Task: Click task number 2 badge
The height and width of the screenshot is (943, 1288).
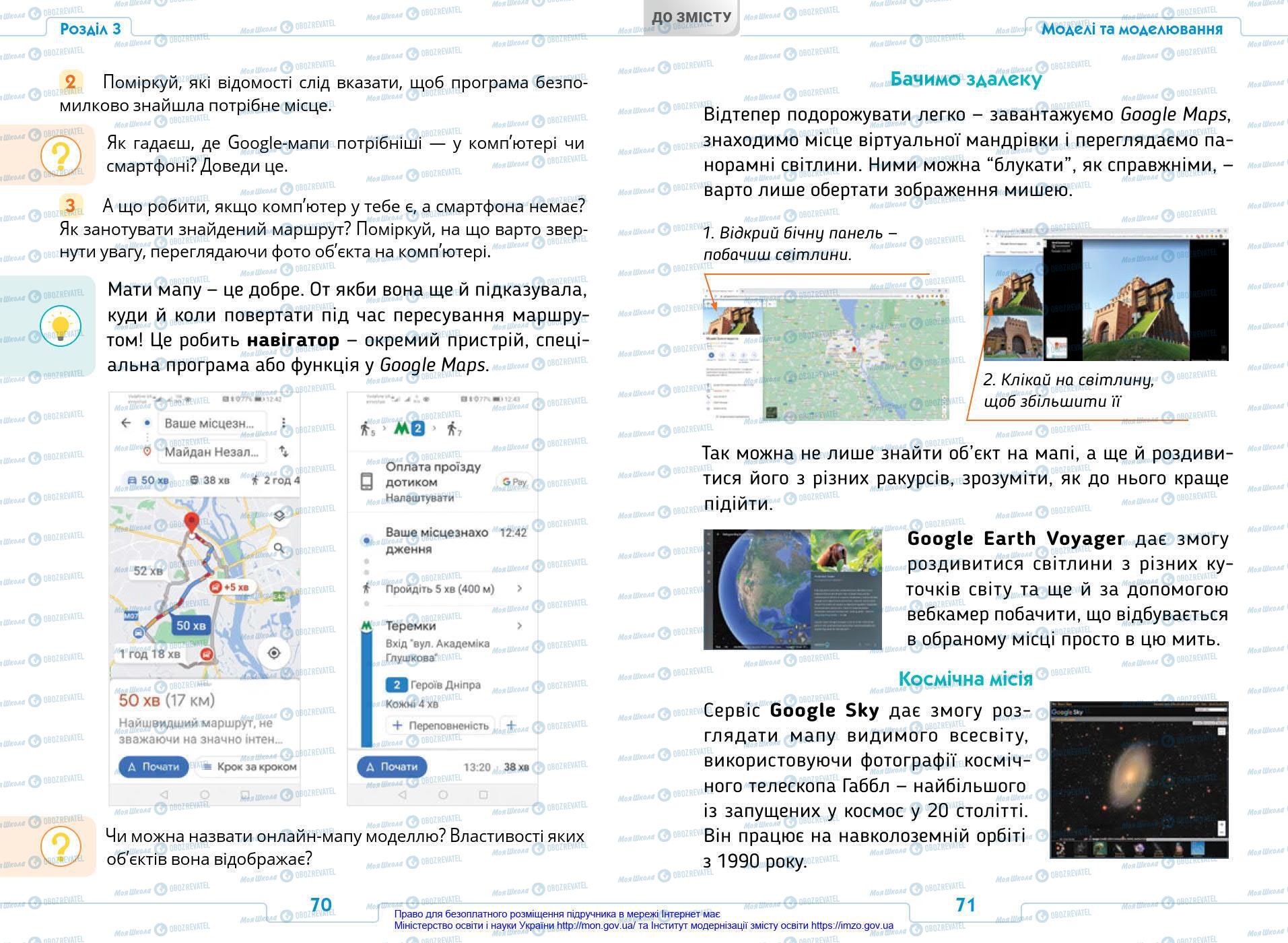Action: point(70,82)
